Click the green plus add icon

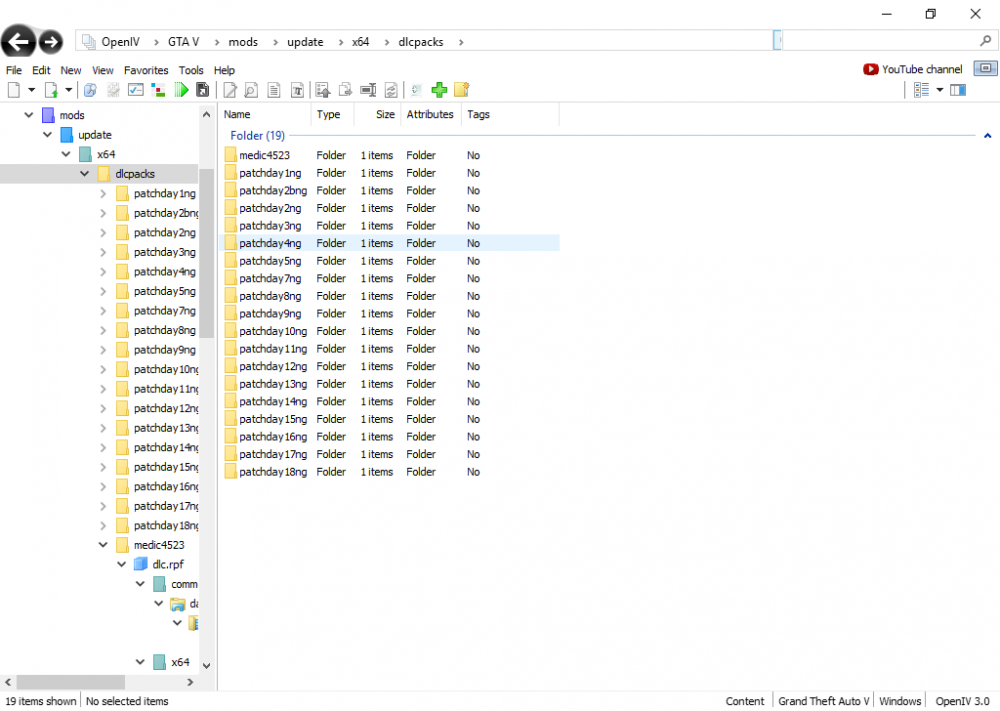439,90
